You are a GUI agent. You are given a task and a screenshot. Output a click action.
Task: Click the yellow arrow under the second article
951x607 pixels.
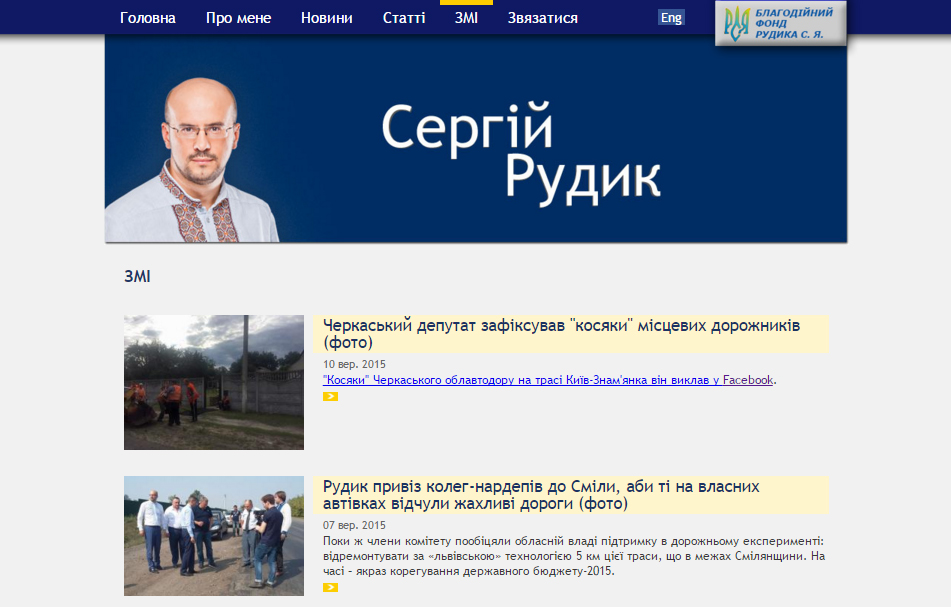pos(330,588)
